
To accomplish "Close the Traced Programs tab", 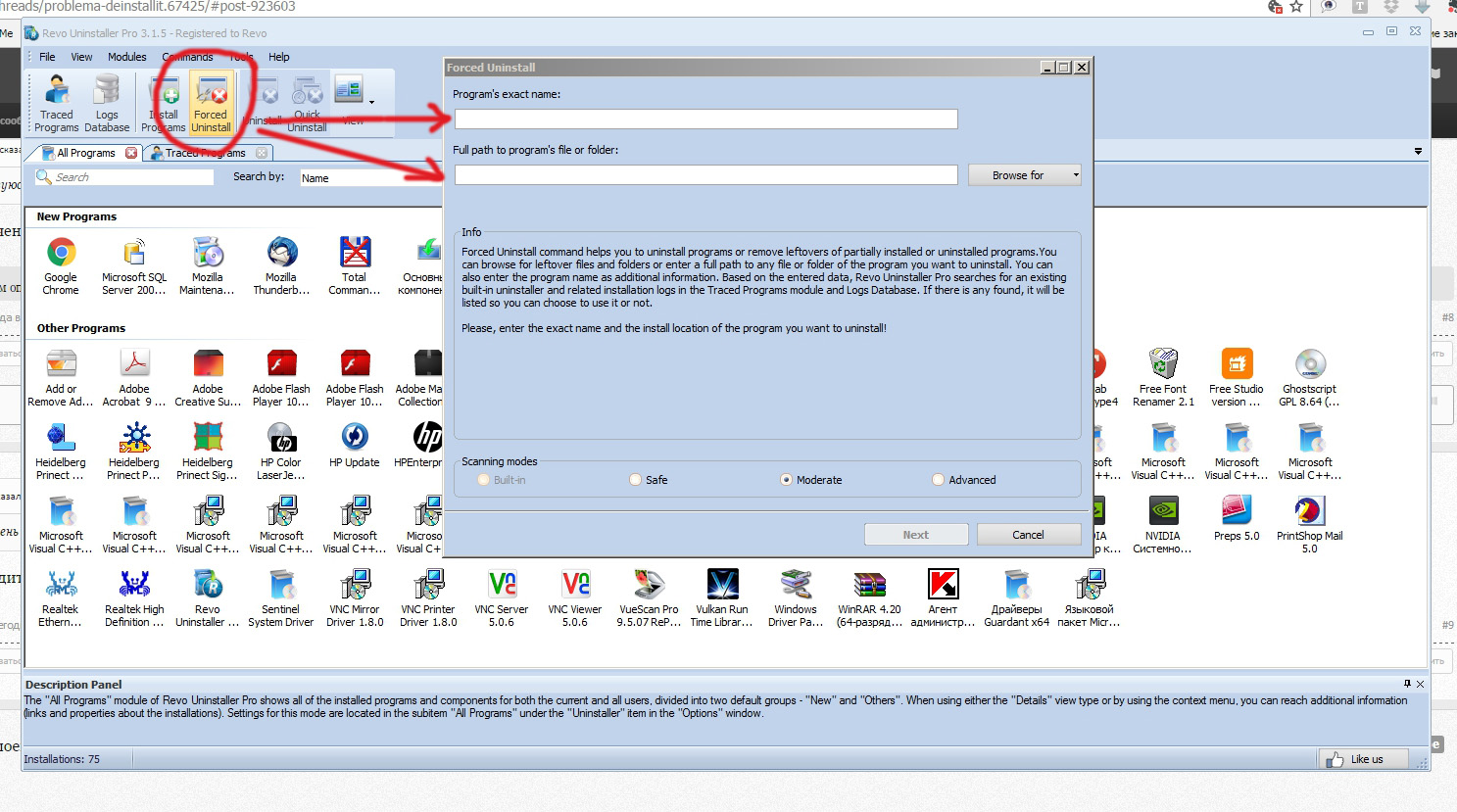I will pyautogui.click(x=262, y=153).
